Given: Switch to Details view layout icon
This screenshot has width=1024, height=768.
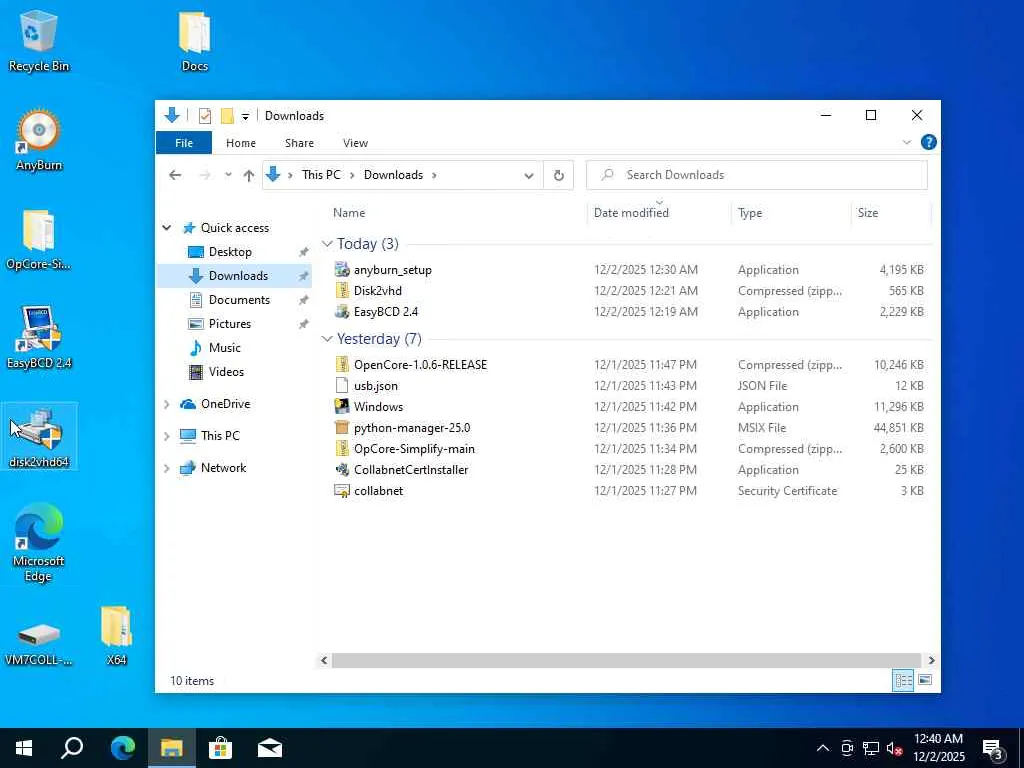Looking at the screenshot, I should click(x=903, y=680).
